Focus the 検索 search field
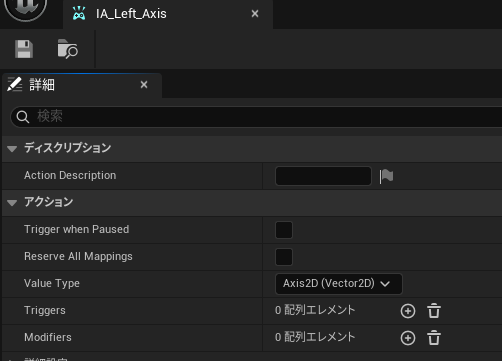The height and width of the screenshot is (361, 502). tap(257, 117)
